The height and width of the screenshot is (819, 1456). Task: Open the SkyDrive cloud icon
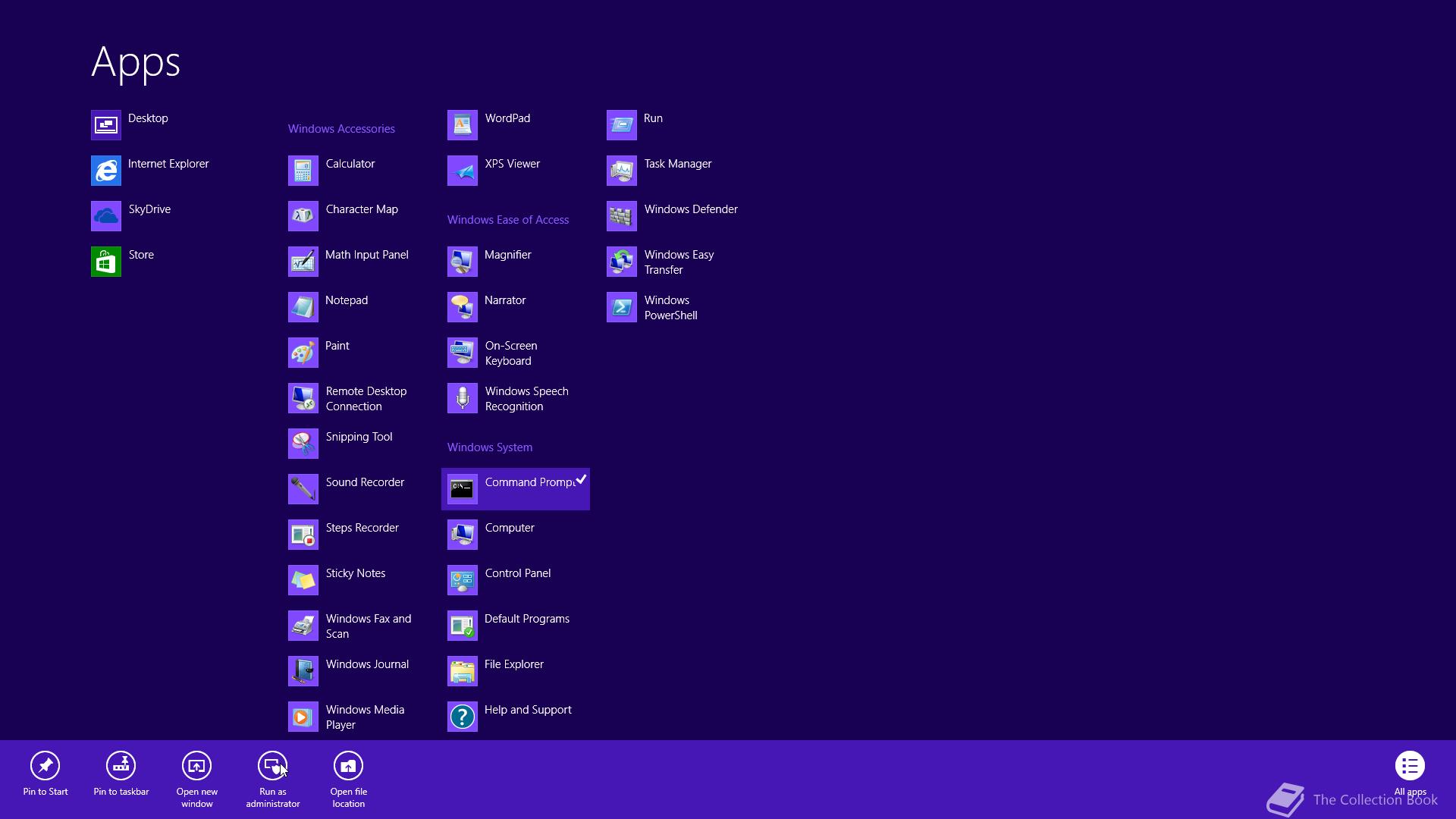pos(106,216)
